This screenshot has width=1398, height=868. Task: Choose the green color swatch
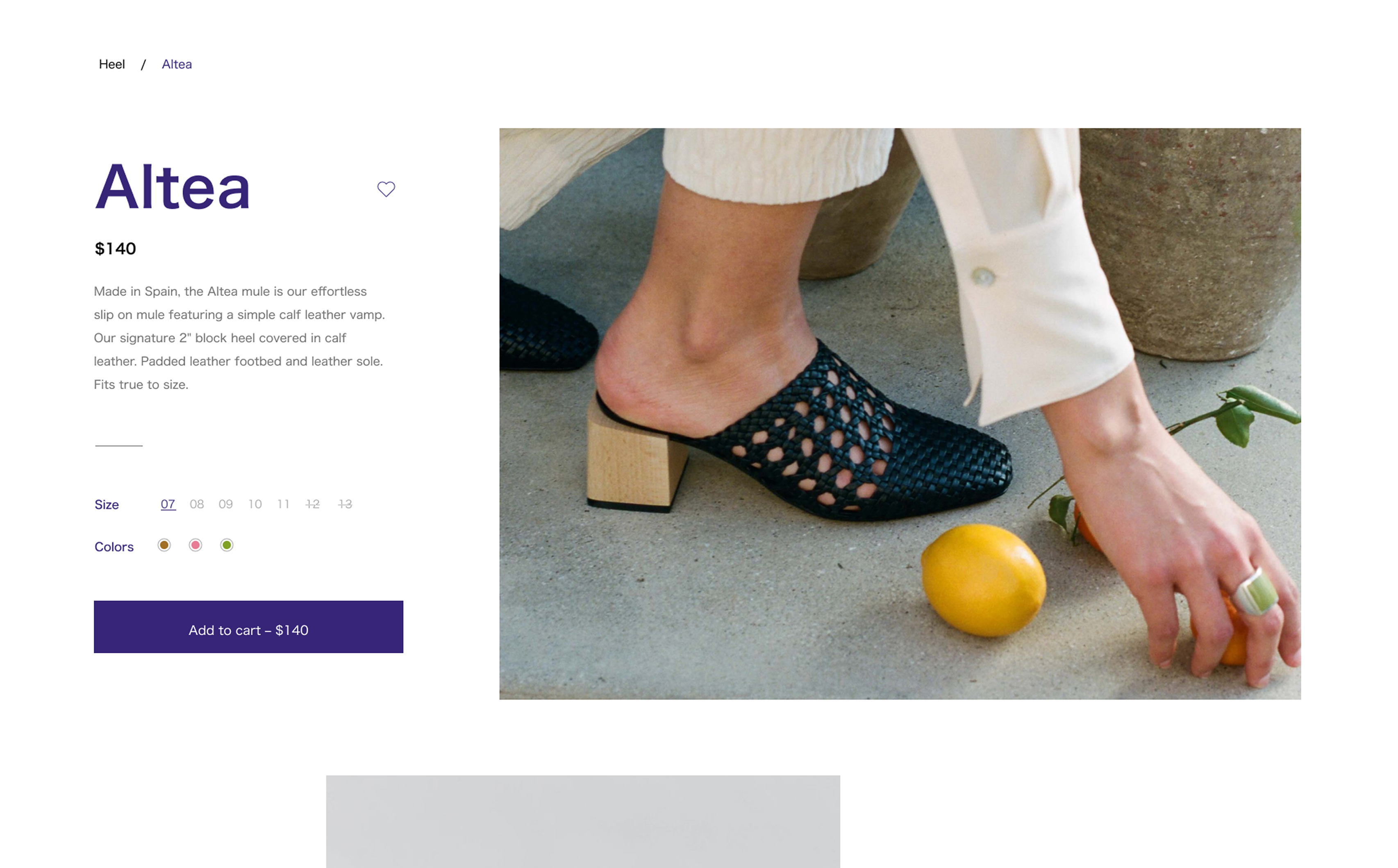[x=227, y=545]
